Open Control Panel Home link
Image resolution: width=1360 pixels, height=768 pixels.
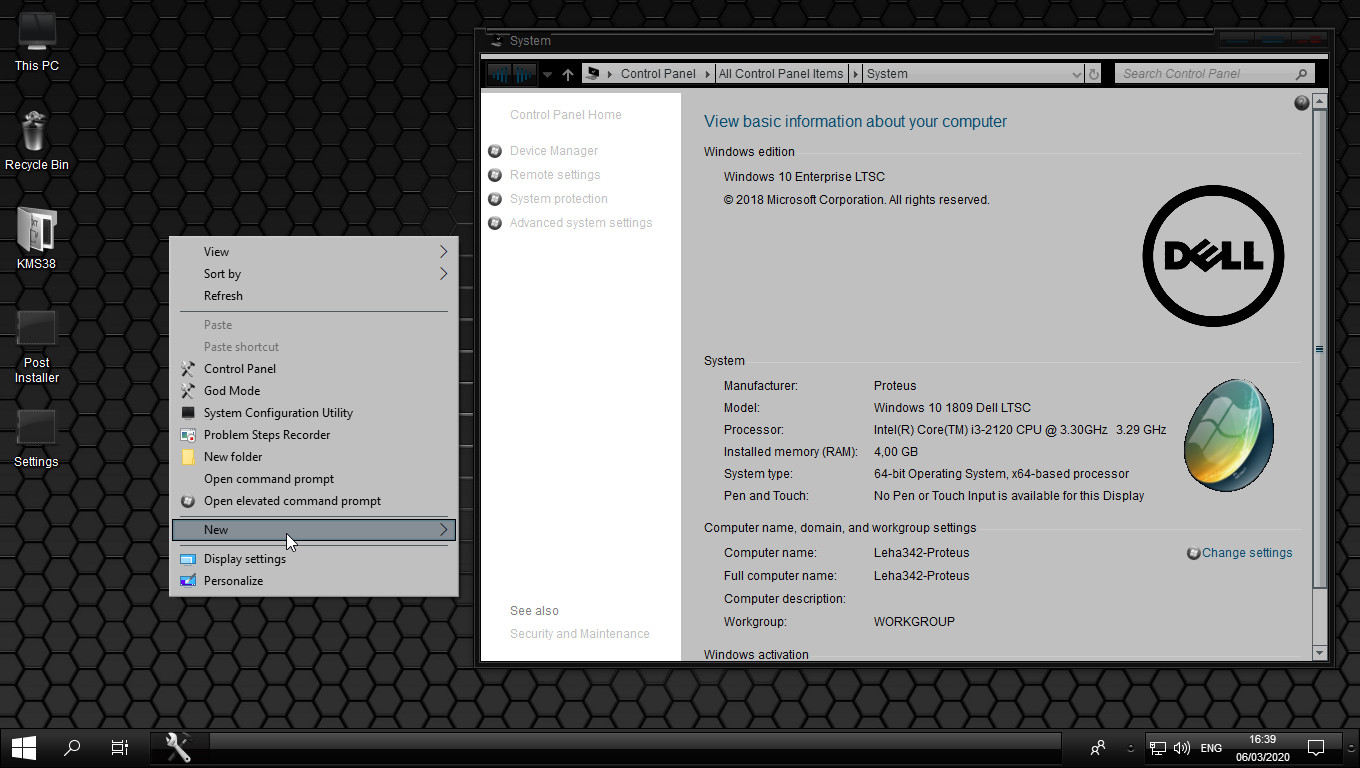(566, 115)
